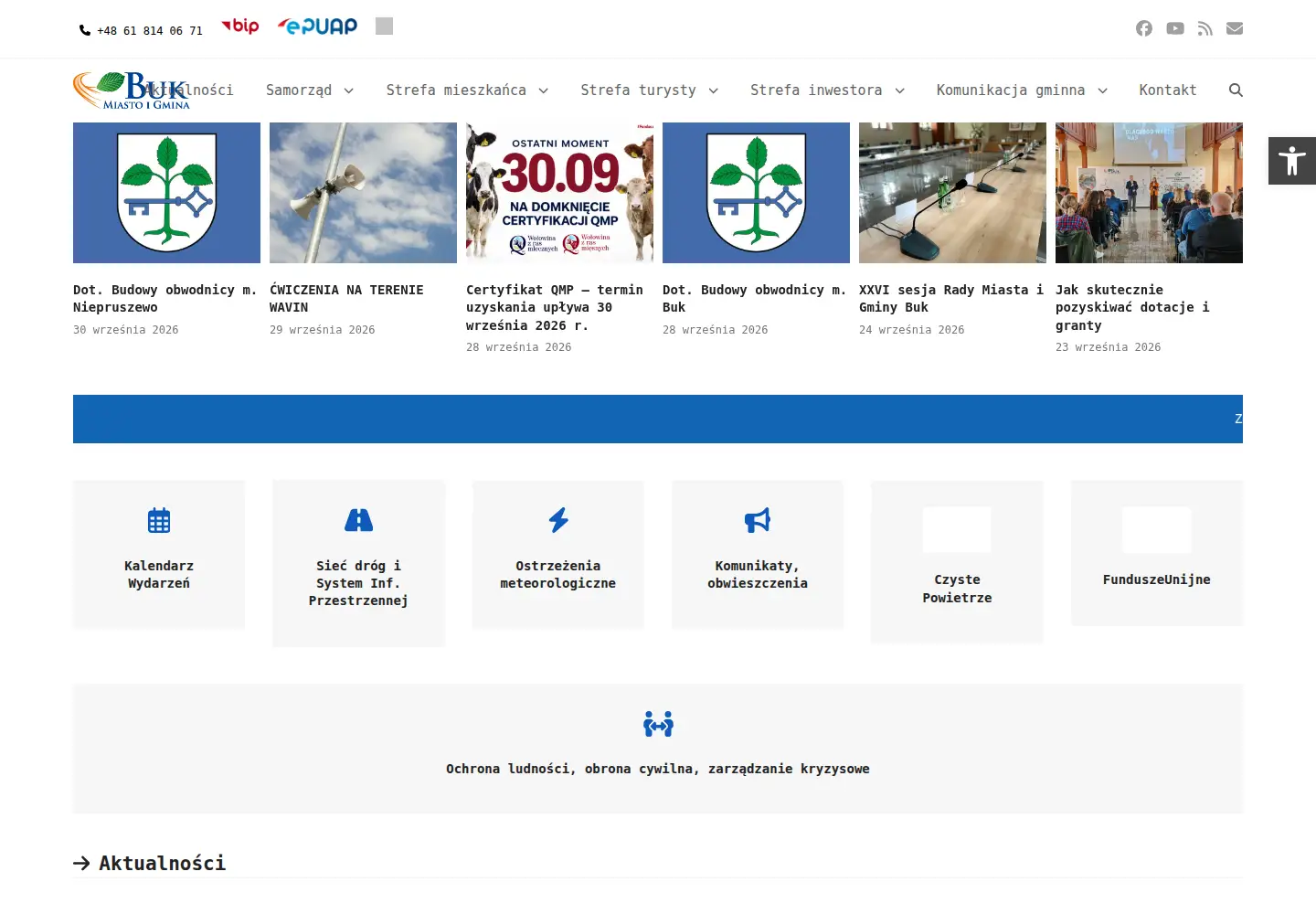Open the Czyste Powietrze tile label
The width and height of the screenshot is (1316, 914).
point(957,589)
